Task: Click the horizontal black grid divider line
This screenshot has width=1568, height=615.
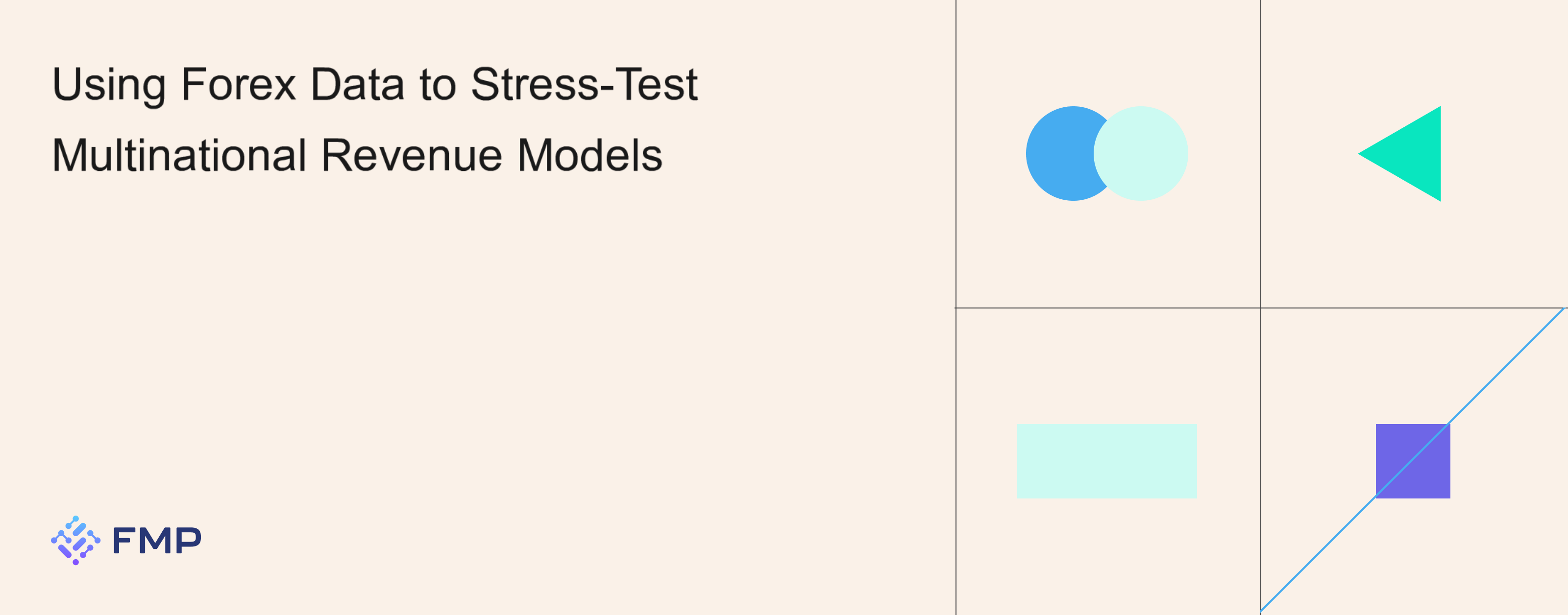Action: (x=1108, y=308)
